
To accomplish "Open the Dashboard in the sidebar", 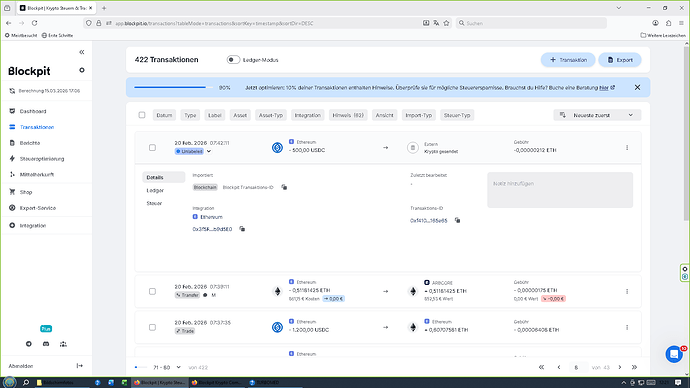I will [x=33, y=111].
